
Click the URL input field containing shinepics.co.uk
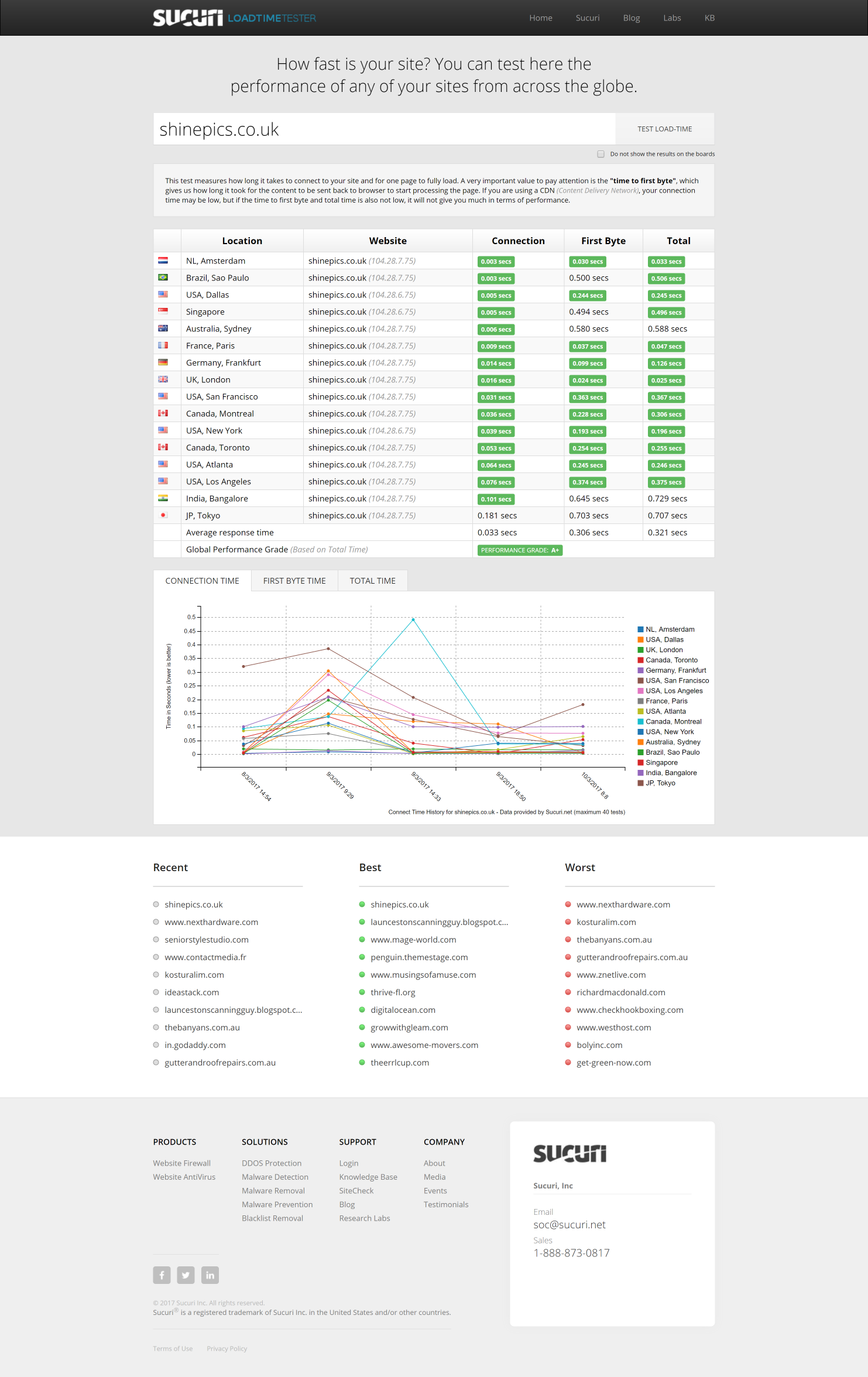(384, 129)
